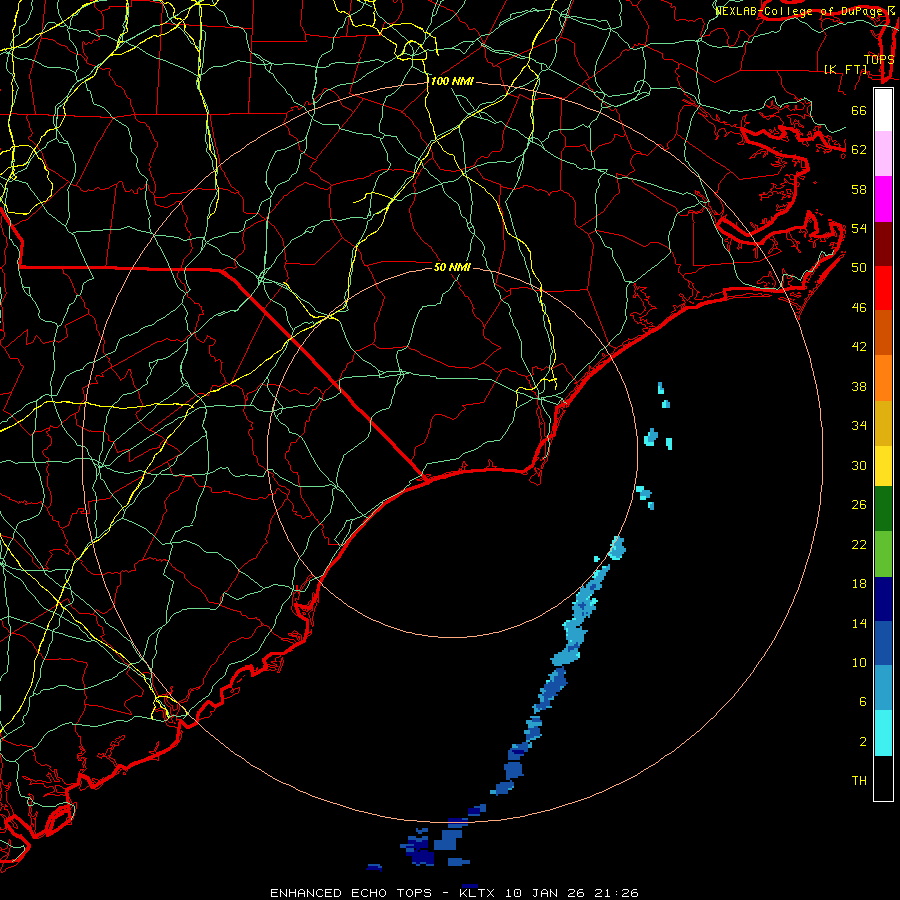
Task: Select the light green 26 kft swatch
Action: [x=883, y=554]
